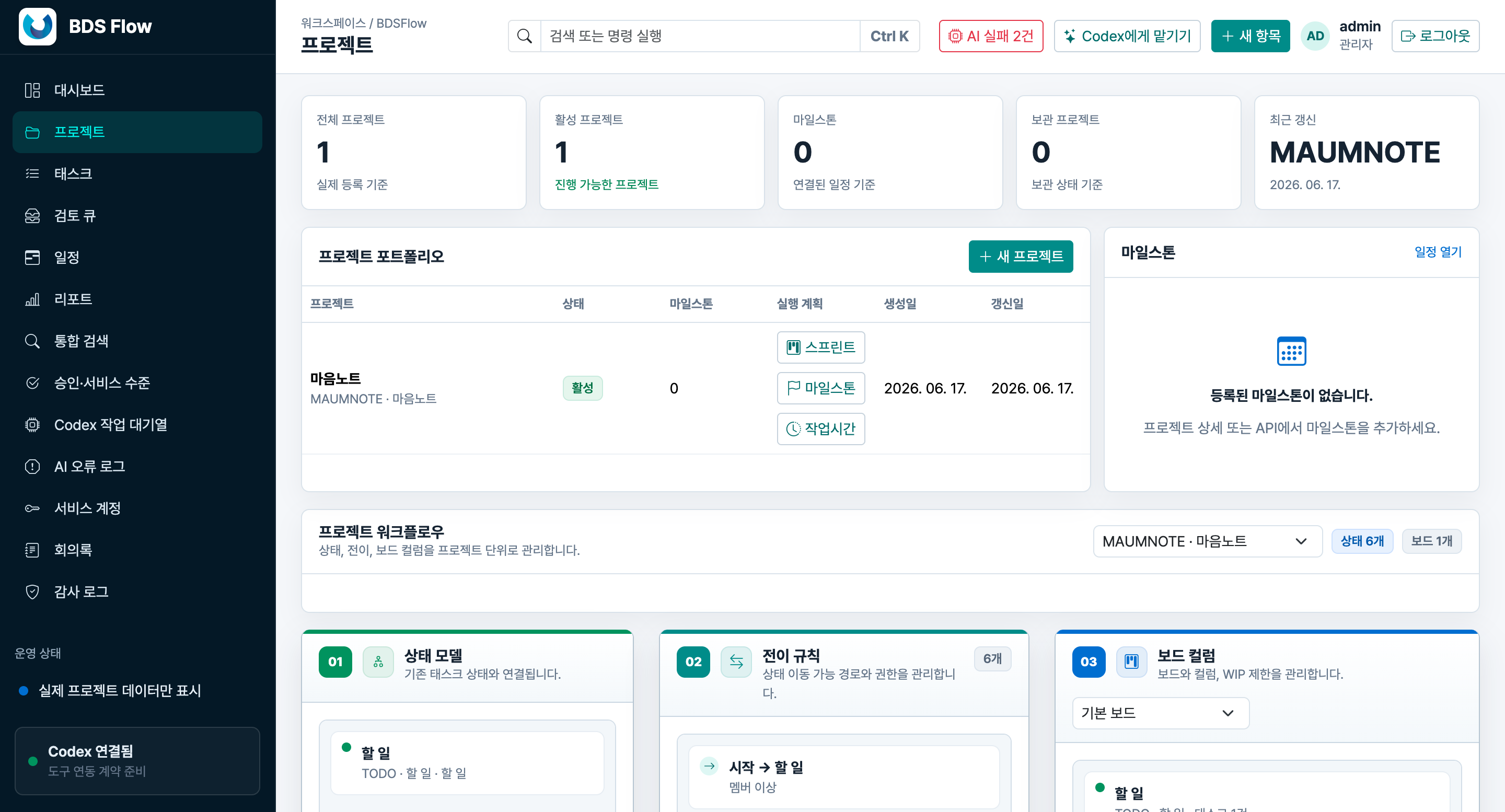Click the arrow icon in 시작 → 할 일 rule

point(709,766)
